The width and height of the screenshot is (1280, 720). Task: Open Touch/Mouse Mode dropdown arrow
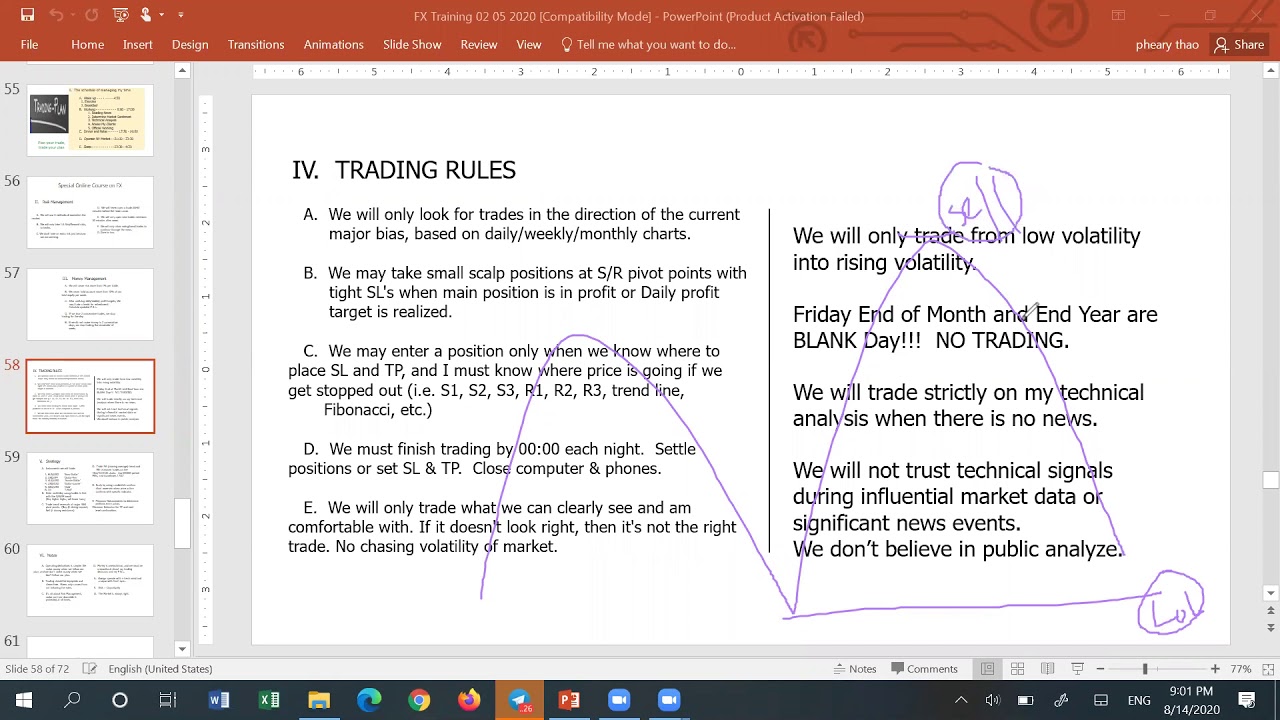point(162,15)
